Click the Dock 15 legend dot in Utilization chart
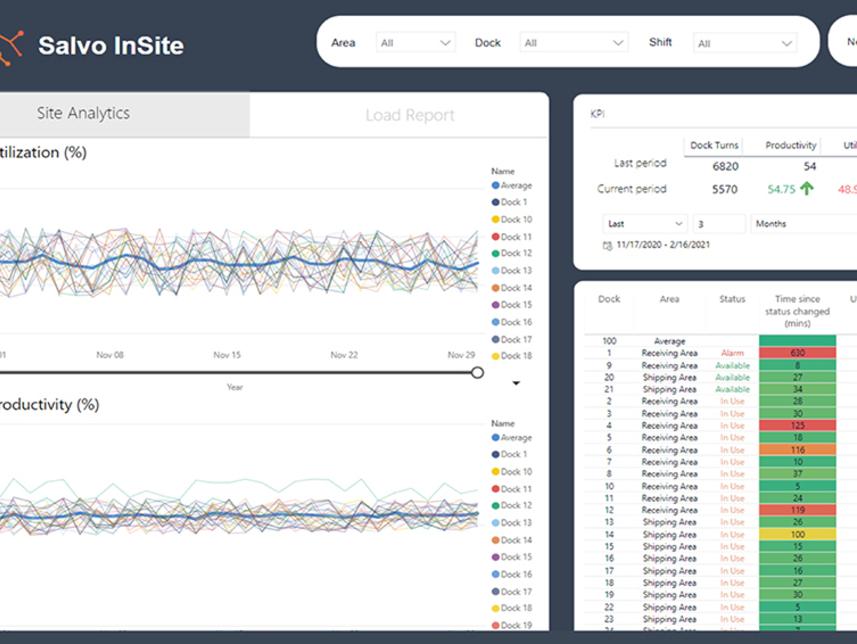857x644 pixels. (x=496, y=305)
